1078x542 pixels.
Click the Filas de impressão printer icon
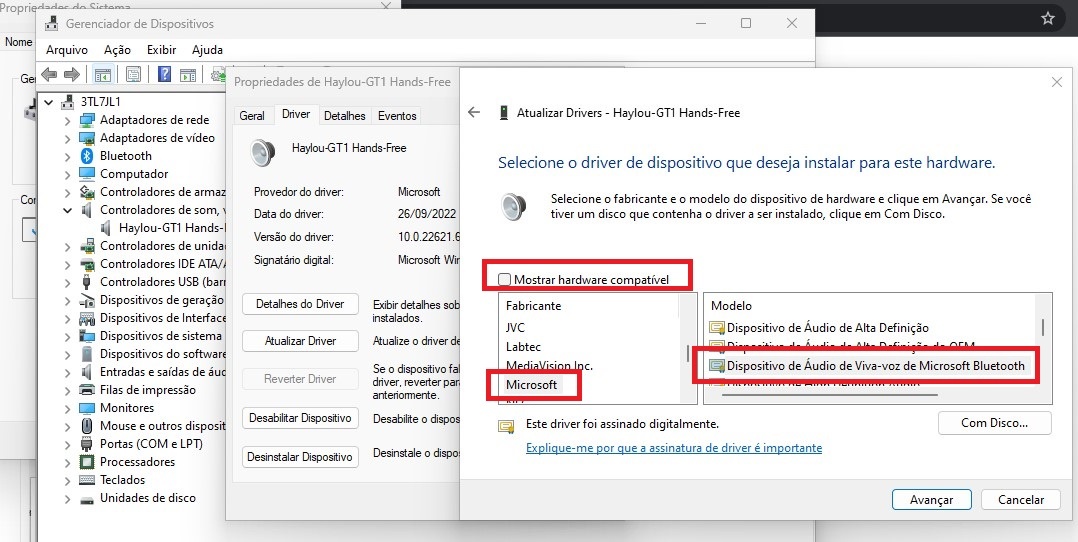[x=87, y=390]
